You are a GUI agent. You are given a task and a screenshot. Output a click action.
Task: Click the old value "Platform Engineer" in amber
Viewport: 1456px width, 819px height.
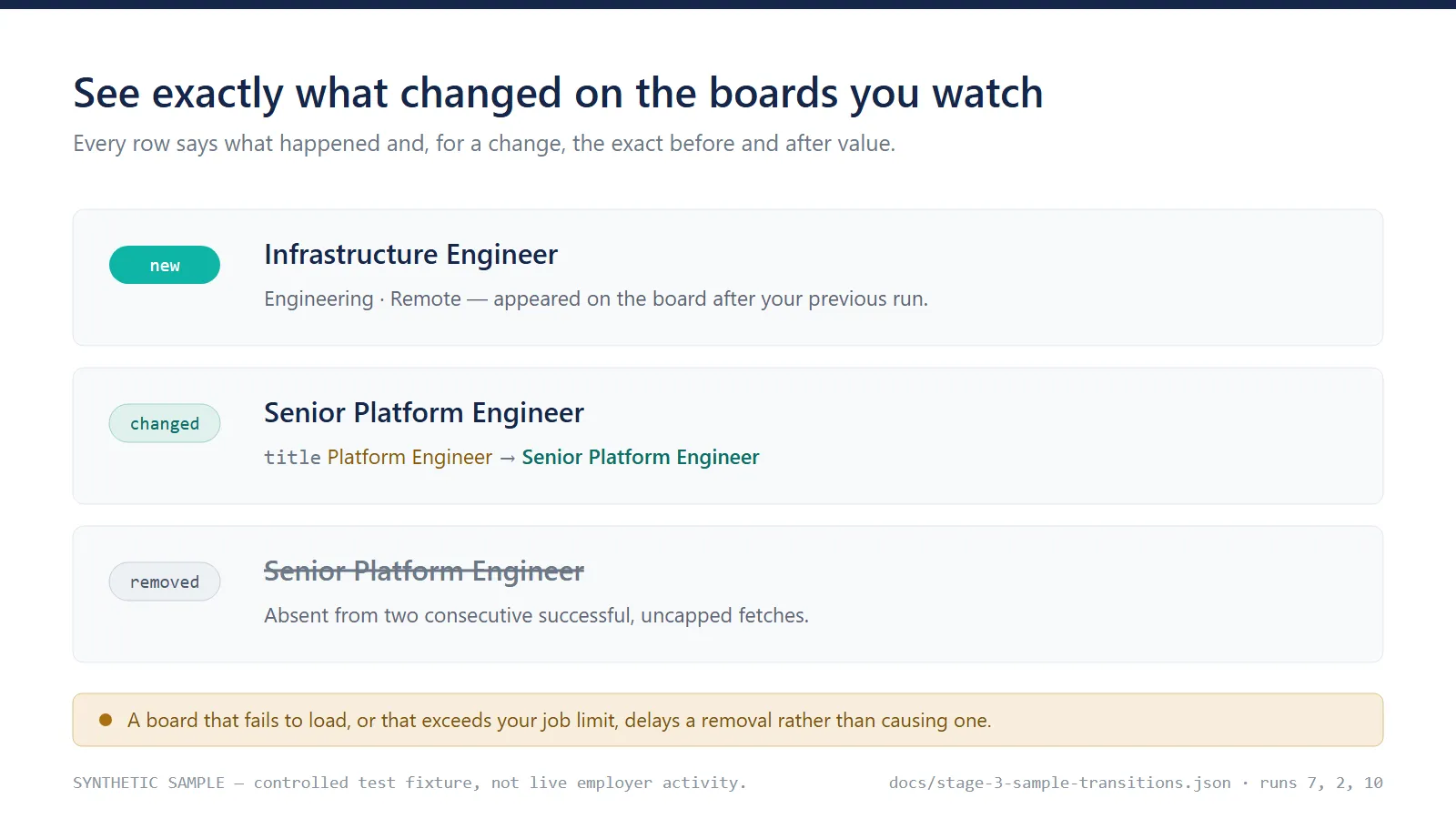(409, 457)
